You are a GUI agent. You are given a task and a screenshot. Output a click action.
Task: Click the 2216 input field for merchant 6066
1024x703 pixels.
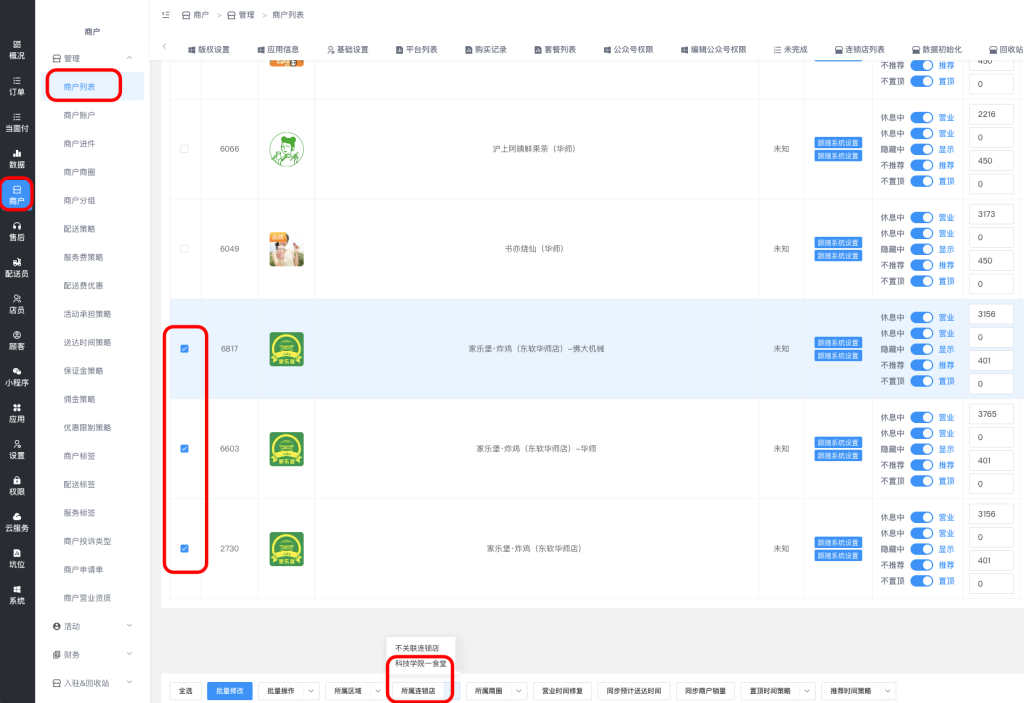click(990, 114)
